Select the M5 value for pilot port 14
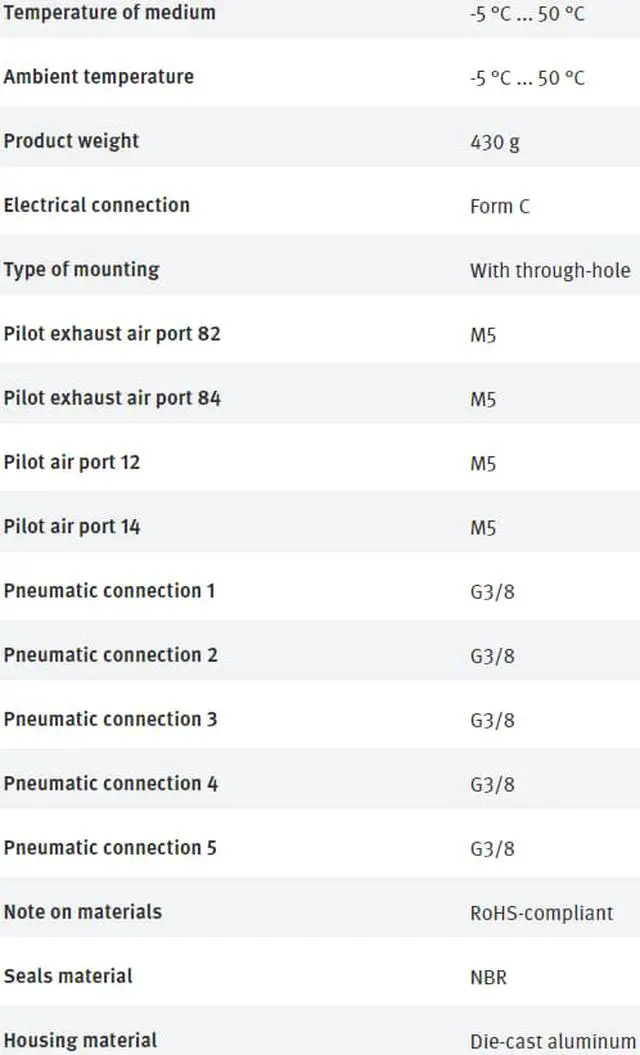This screenshot has height=1055, width=640. pyautogui.click(x=483, y=527)
